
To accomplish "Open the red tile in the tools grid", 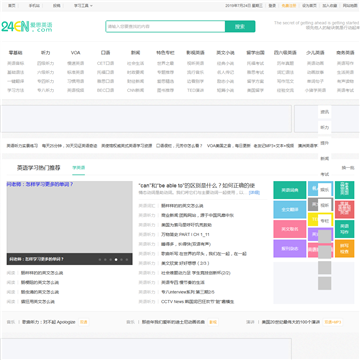I will pos(344,210).
